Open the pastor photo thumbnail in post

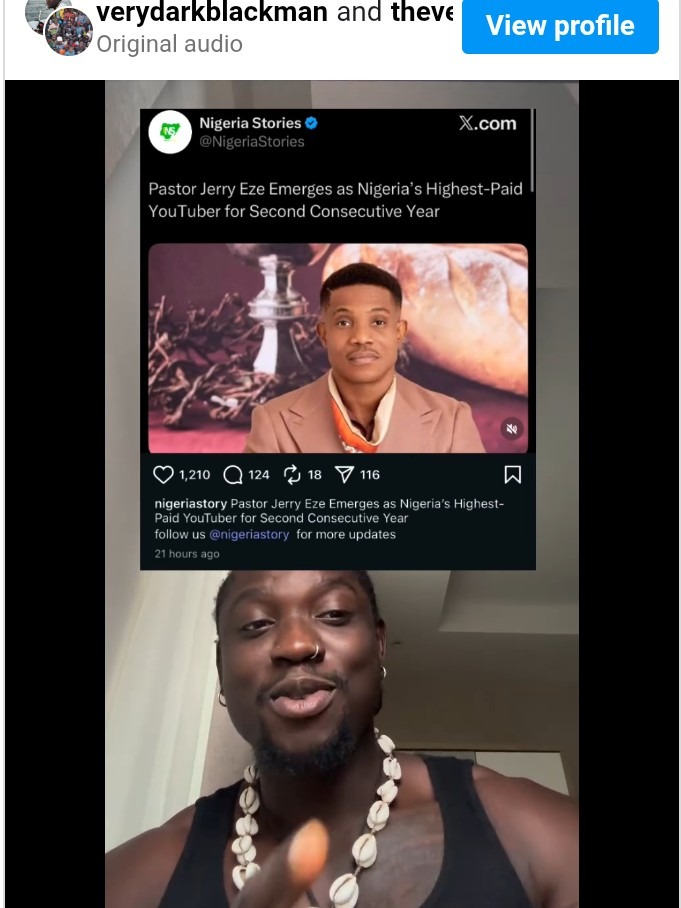tap(337, 348)
